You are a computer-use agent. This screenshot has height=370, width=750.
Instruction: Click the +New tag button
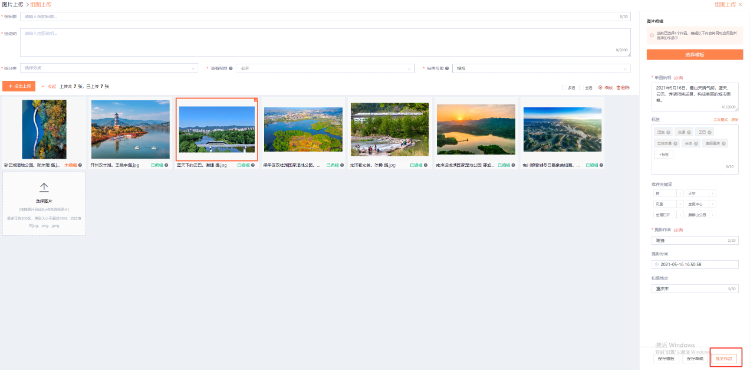click(663, 154)
